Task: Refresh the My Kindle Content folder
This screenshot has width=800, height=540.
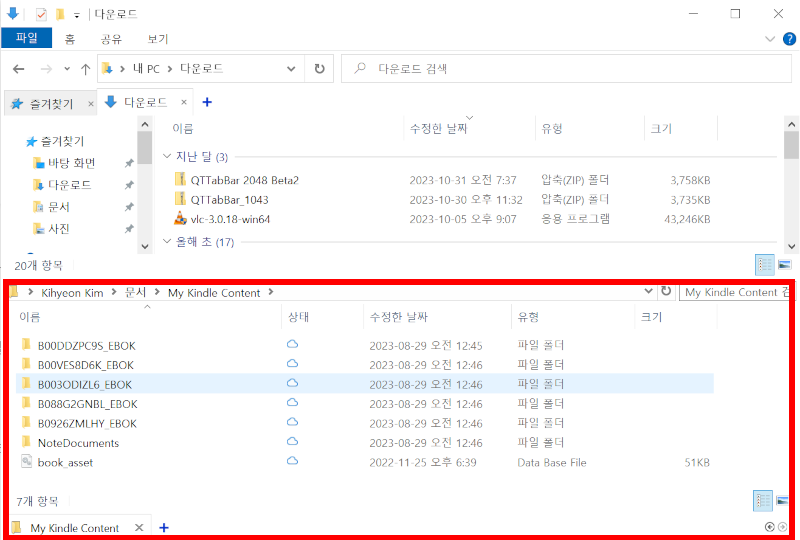Action: coord(666,291)
